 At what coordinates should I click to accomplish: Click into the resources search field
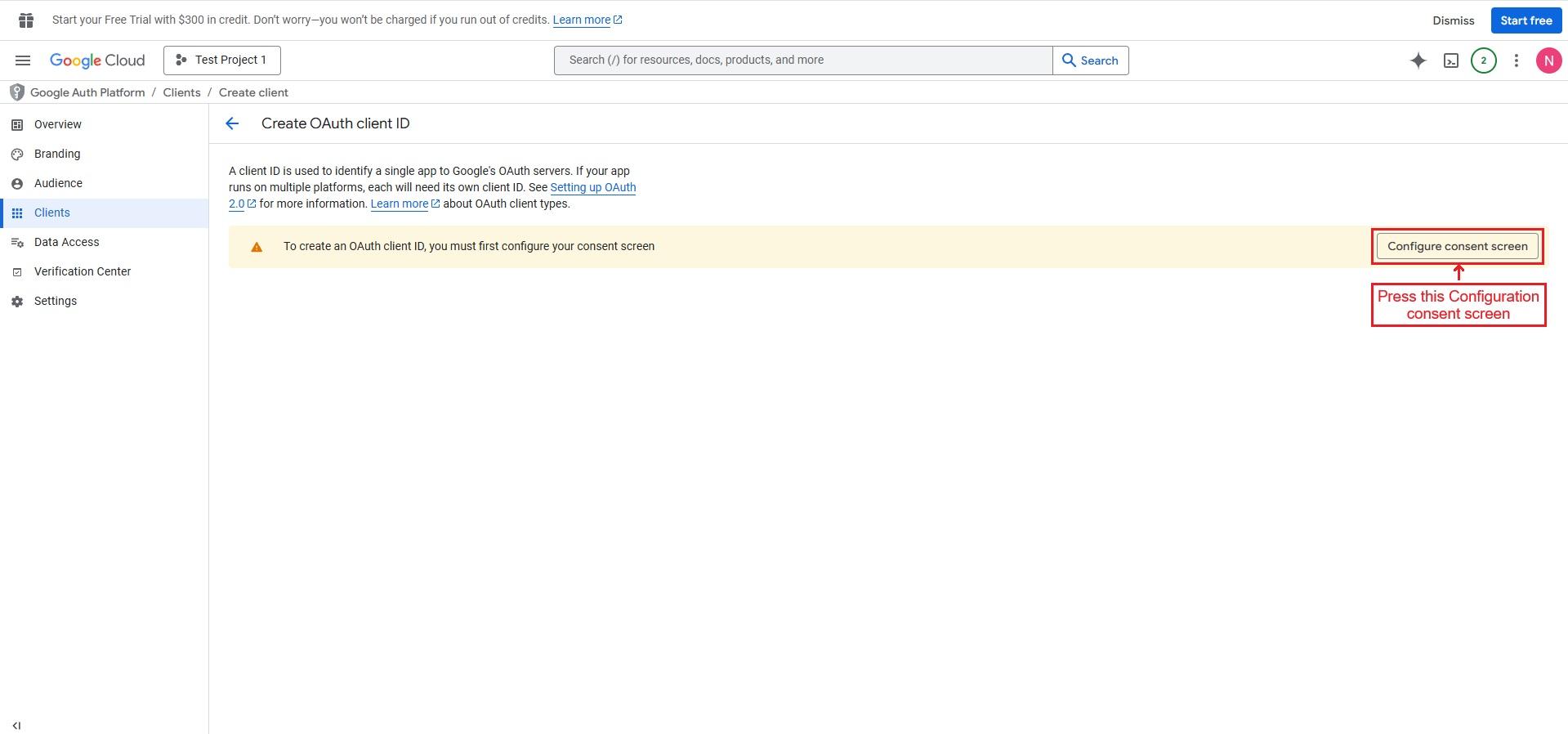[x=802, y=60]
